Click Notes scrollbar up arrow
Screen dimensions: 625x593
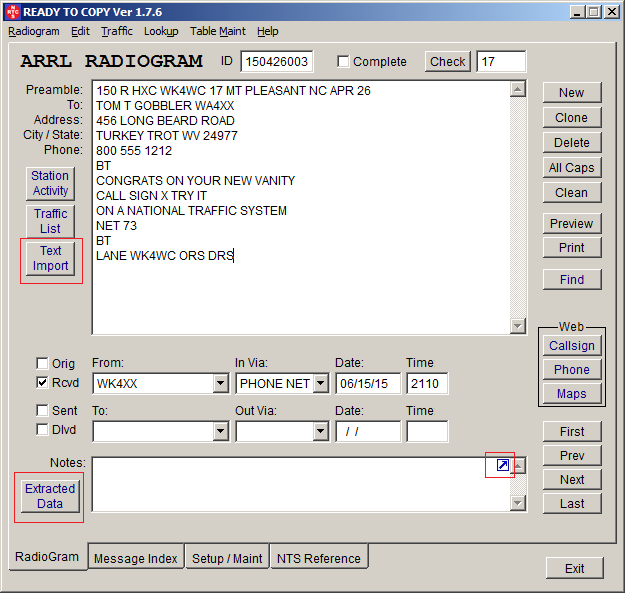point(518,465)
